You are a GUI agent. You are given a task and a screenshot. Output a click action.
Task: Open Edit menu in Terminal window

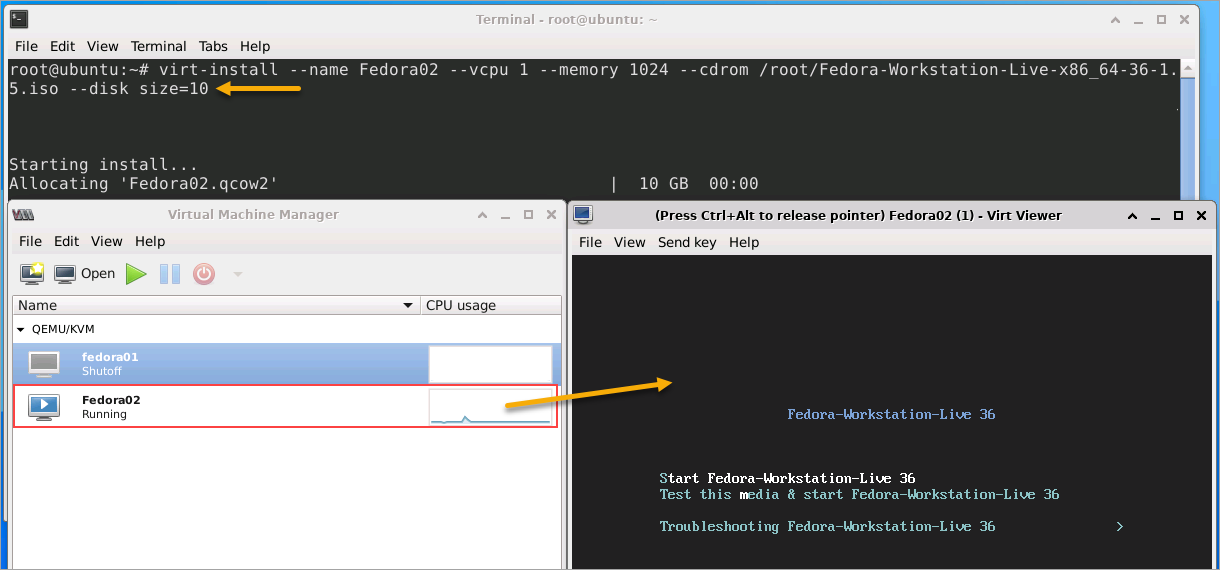pos(62,46)
